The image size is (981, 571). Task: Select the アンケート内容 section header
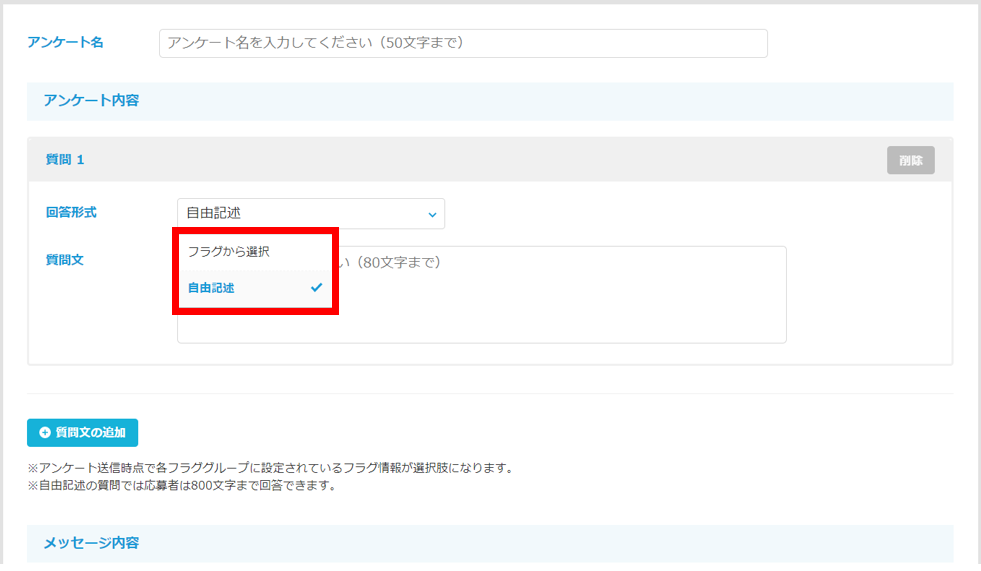coord(91,101)
